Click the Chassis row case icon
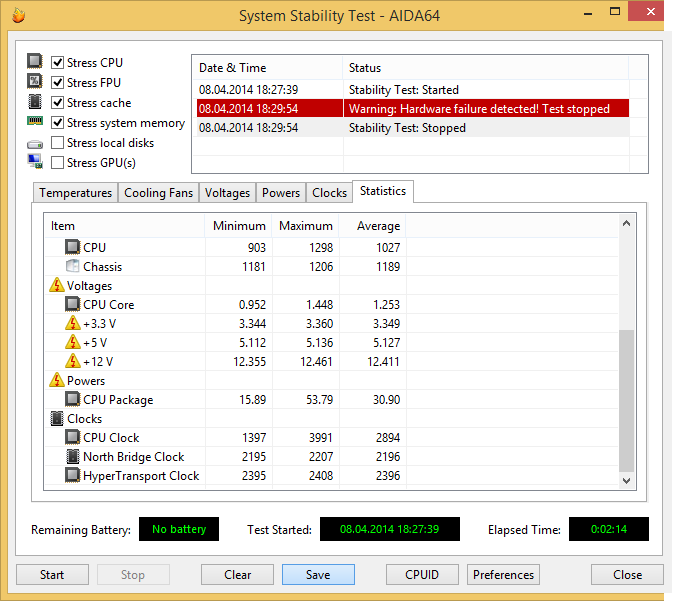Image resolution: width=680 pixels, height=601 pixels. coord(72,266)
